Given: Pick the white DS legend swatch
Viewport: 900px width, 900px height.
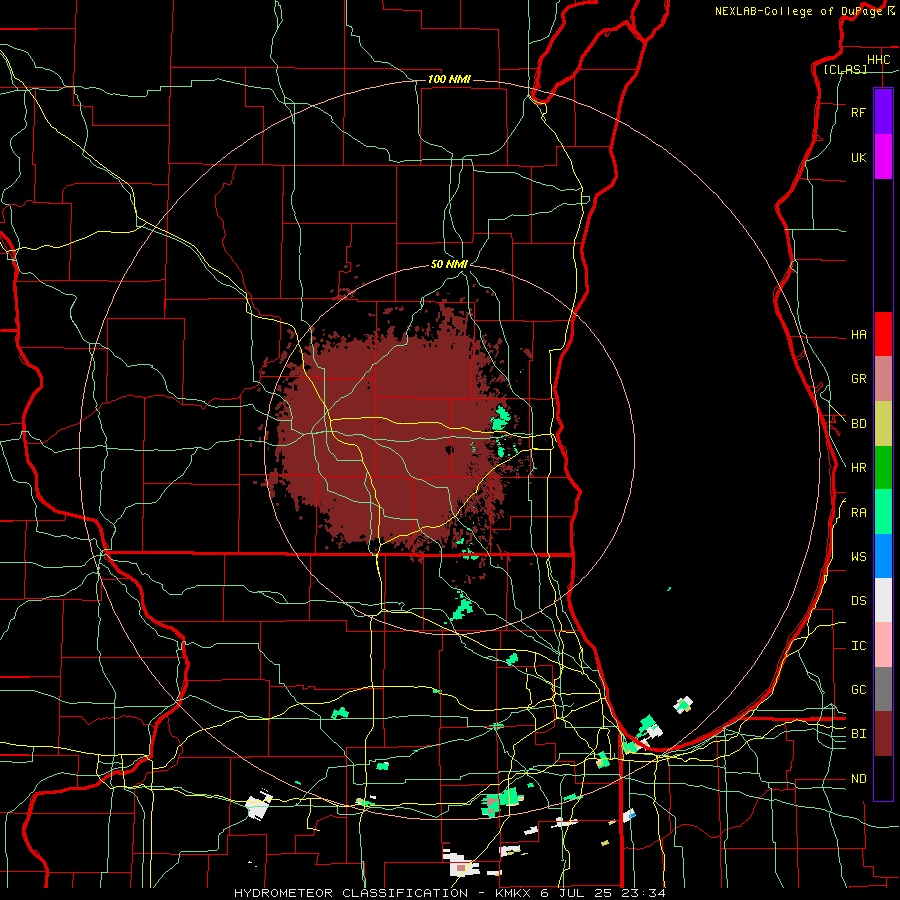Looking at the screenshot, I should pyautogui.click(x=883, y=600).
